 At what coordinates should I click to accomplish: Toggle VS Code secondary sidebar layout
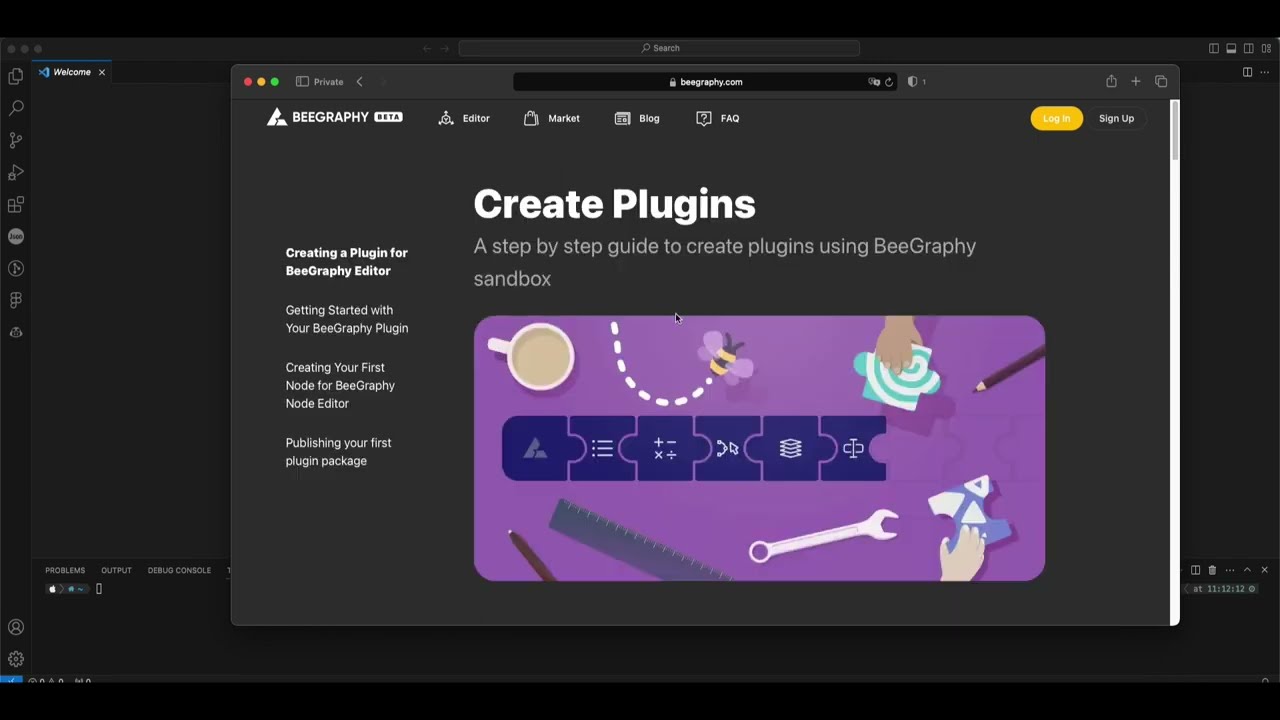click(x=1249, y=48)
